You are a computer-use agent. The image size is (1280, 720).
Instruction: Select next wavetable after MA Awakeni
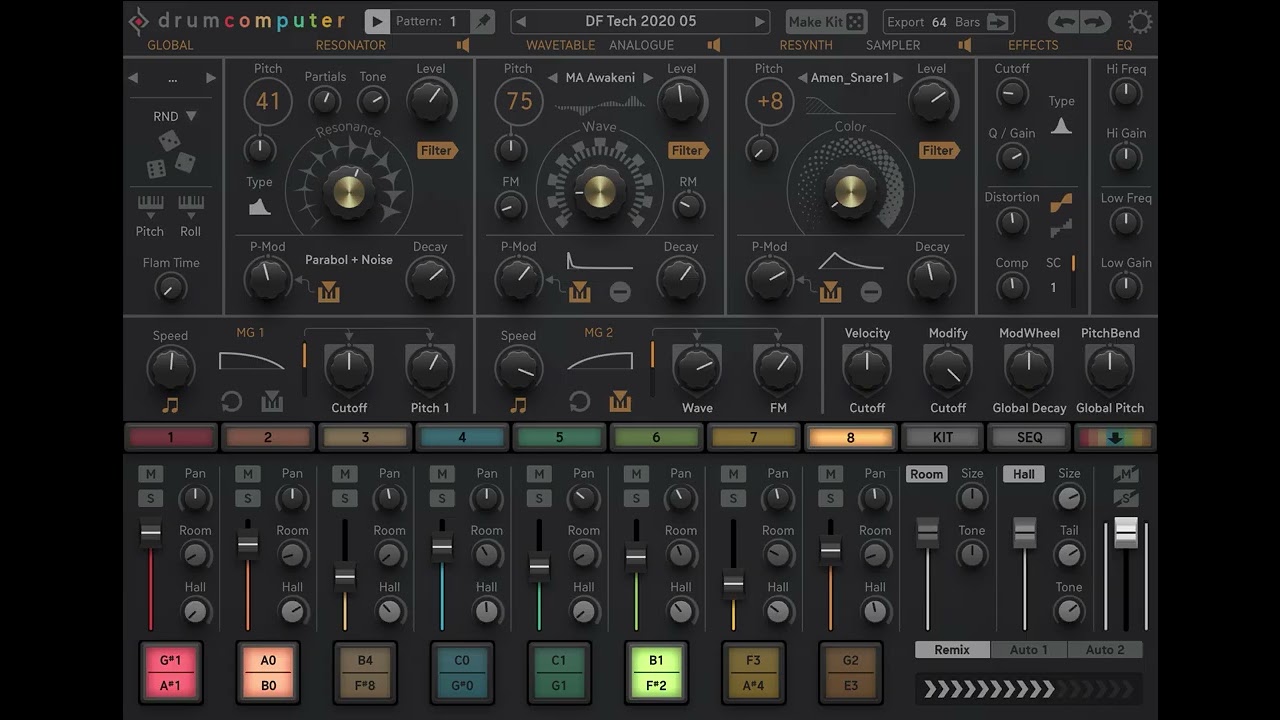coord(648,78)
